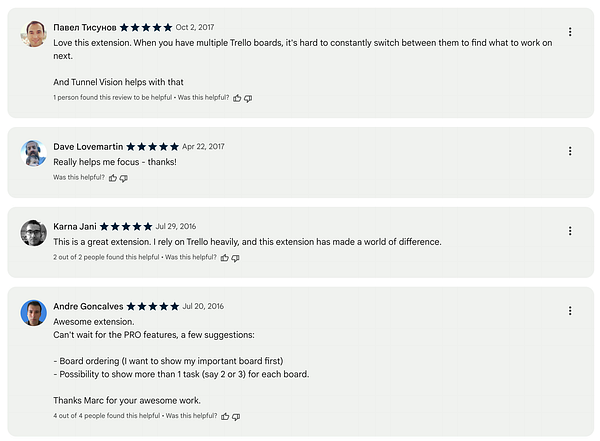600x441 pixels.
Task: Click Павел Тисунов's profile picture
Action: click(34, 34)
